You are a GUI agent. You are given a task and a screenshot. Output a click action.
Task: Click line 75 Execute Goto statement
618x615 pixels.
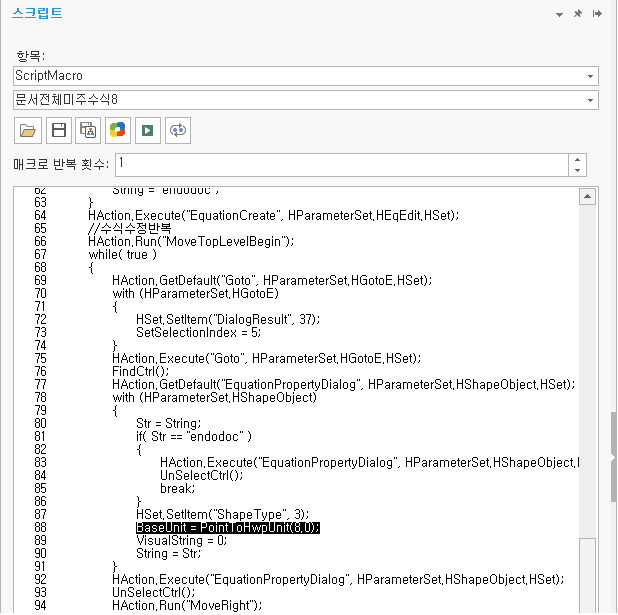(x=266, y=358)
